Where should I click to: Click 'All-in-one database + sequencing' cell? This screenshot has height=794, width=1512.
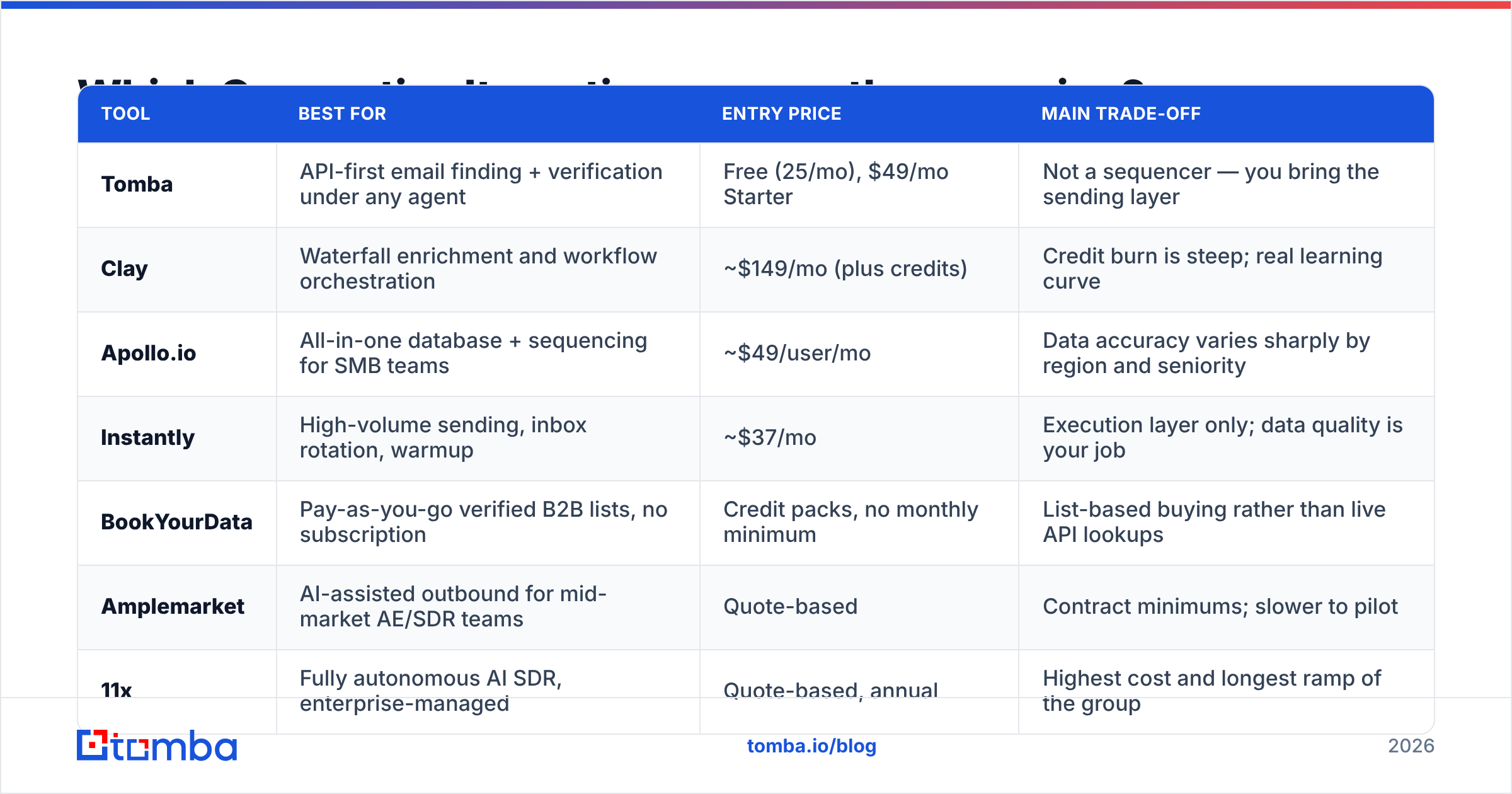(x=488, y=354)
